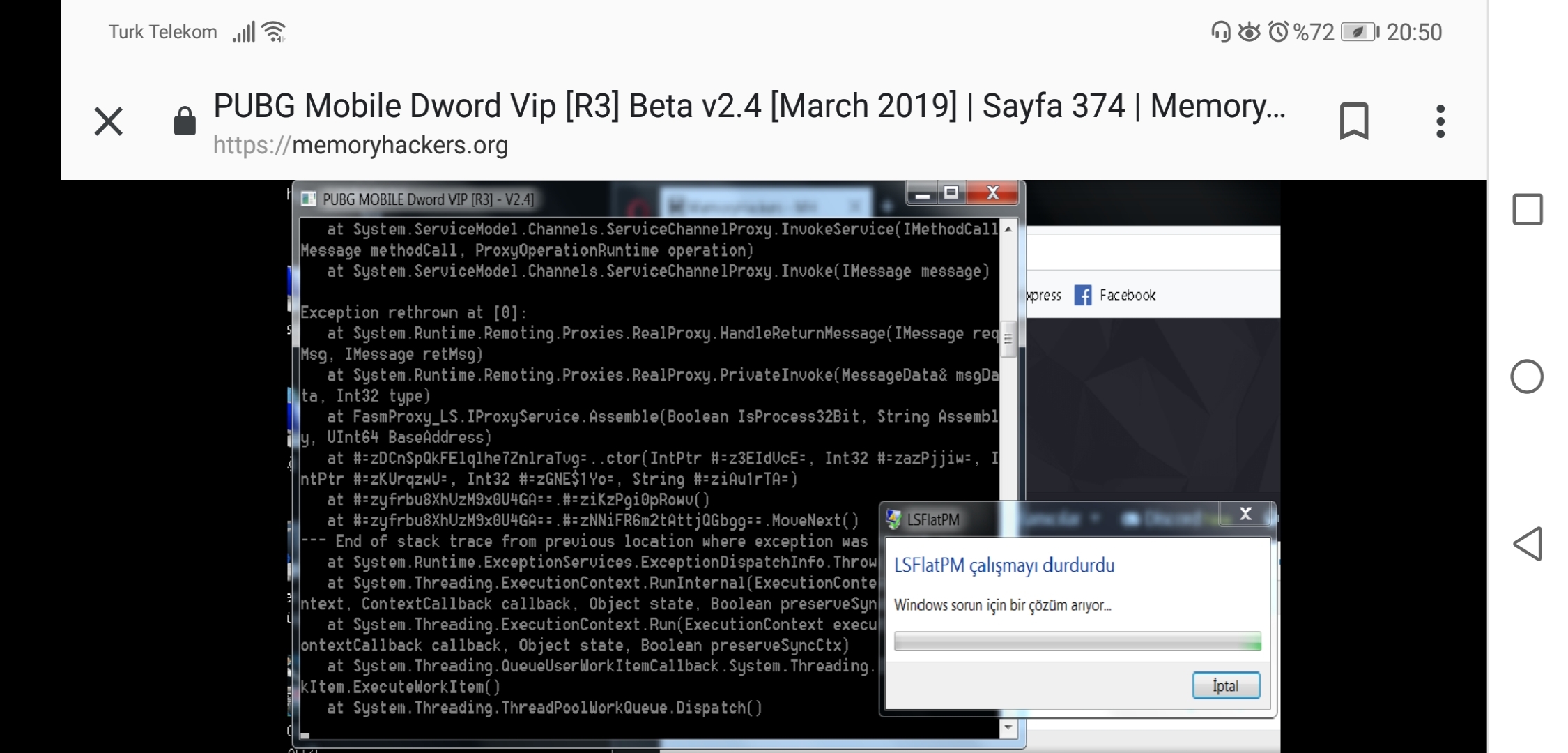Click the PUBG MOBILE Dword VIP window title

[x=428, y=199]
